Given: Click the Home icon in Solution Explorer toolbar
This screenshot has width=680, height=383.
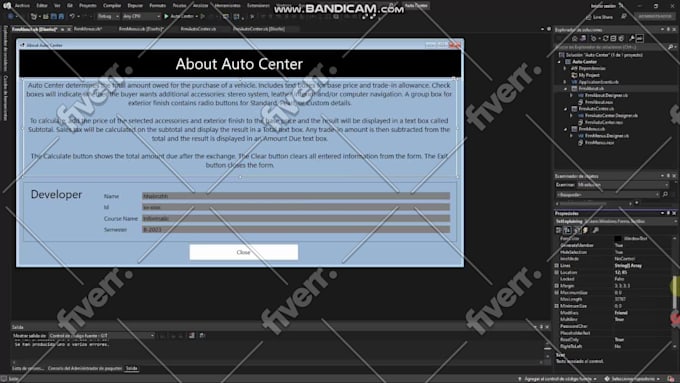Looking at the screenshot, I should coord(575,39).
